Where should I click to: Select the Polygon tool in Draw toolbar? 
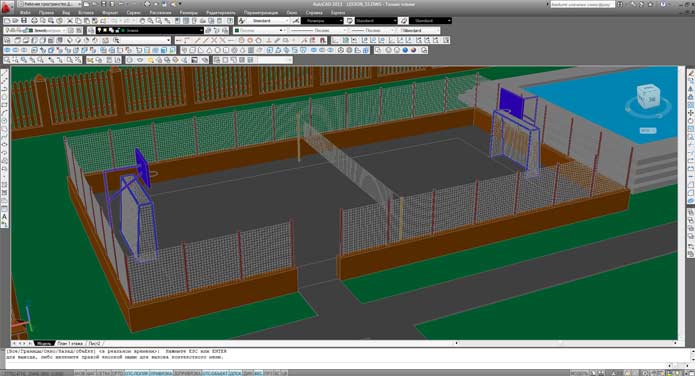[x=4, y=97]
